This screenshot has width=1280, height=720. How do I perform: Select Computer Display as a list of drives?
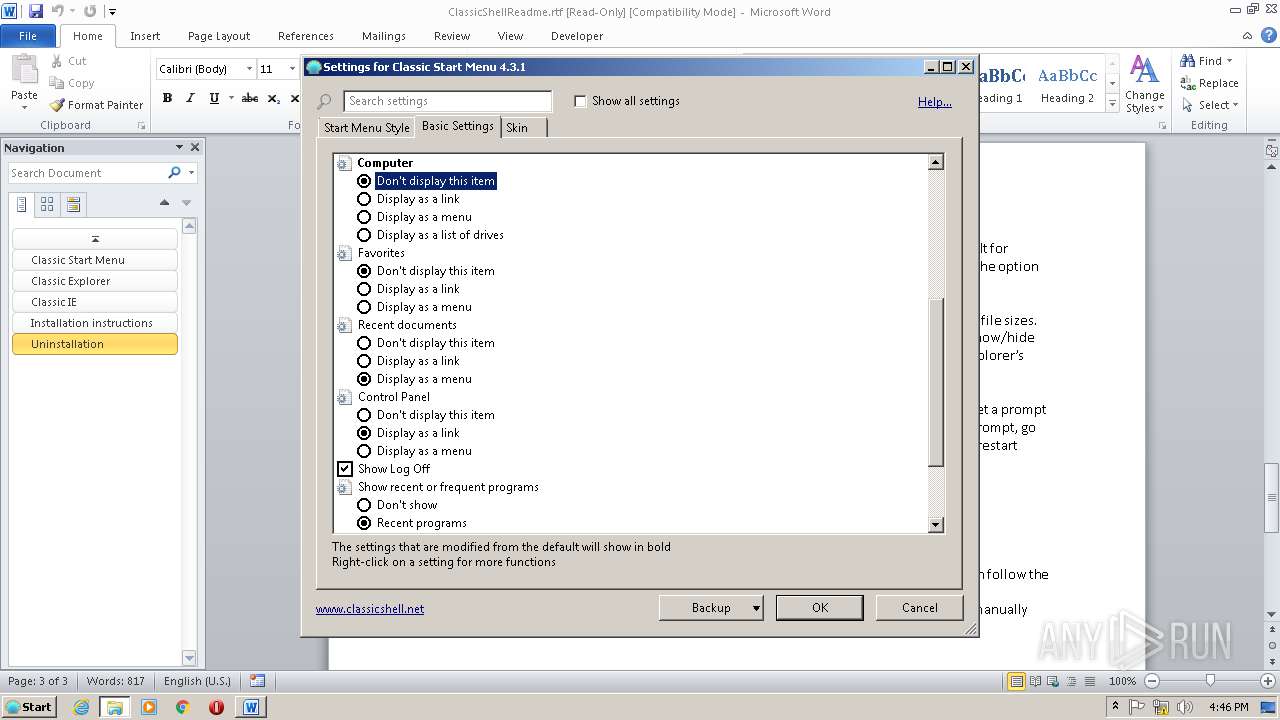tap(364, 235)
